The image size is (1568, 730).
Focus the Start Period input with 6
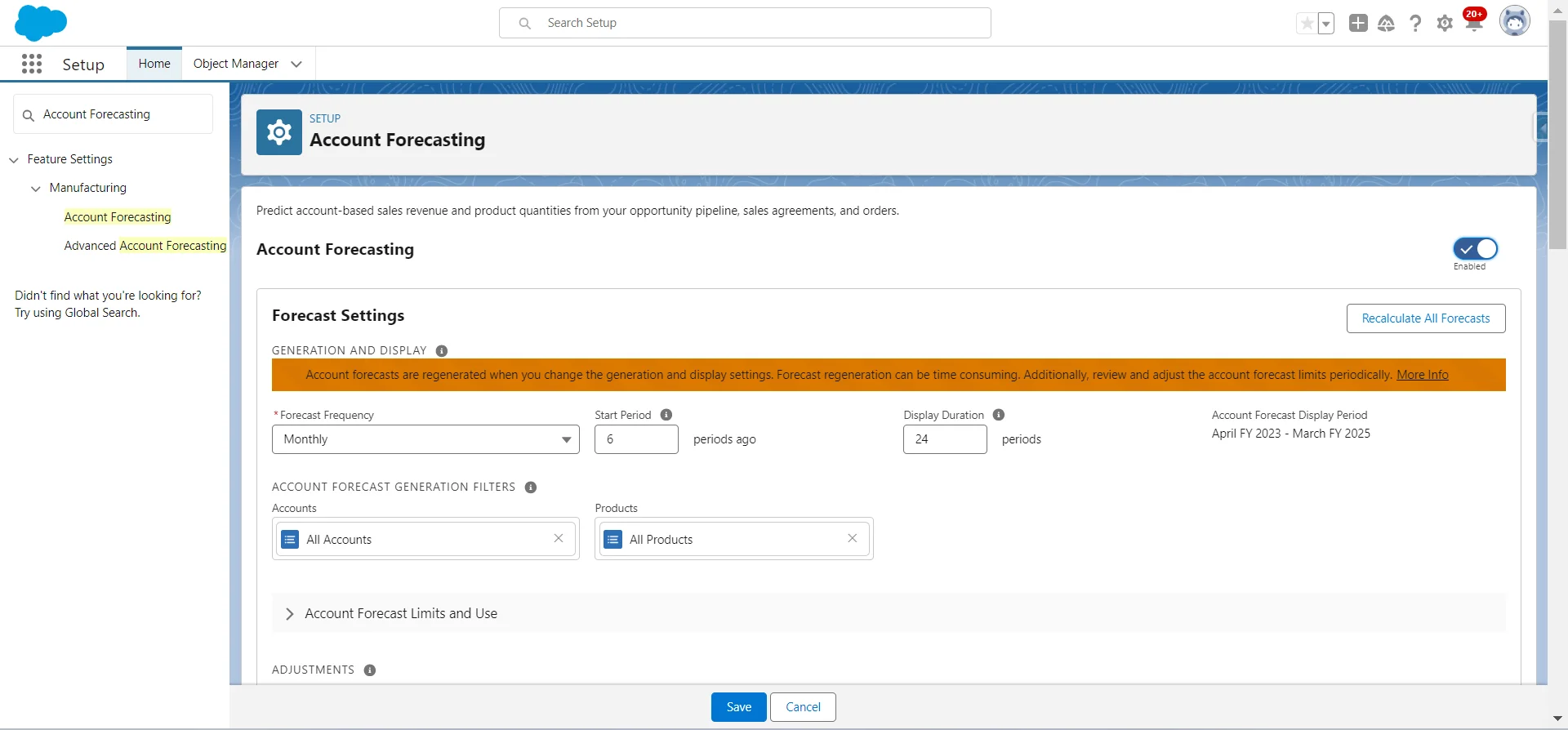click(636, 439)
